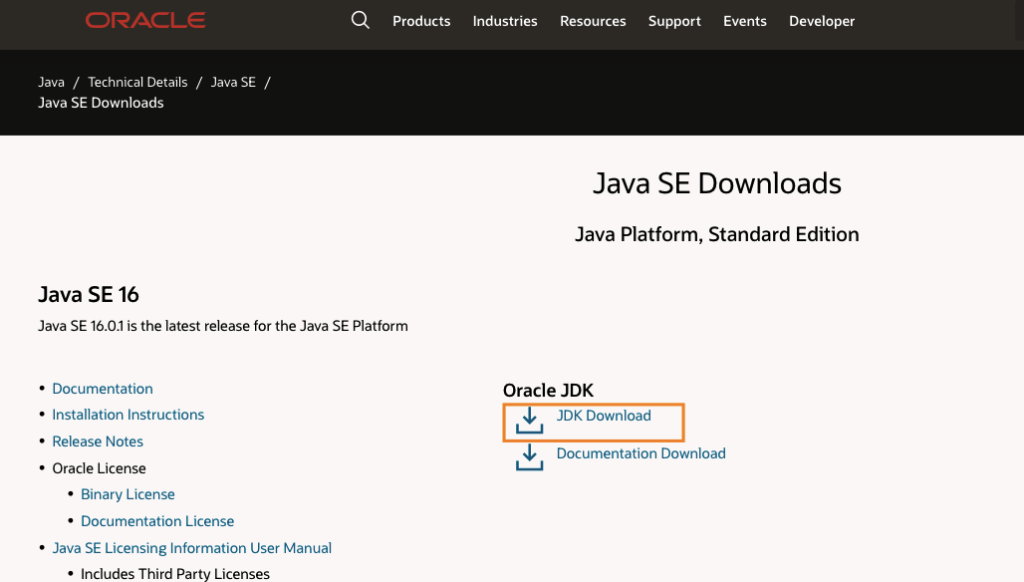Open the search magnifier icon
Screen dimensions: 1024x582
(x=360, y=20)
